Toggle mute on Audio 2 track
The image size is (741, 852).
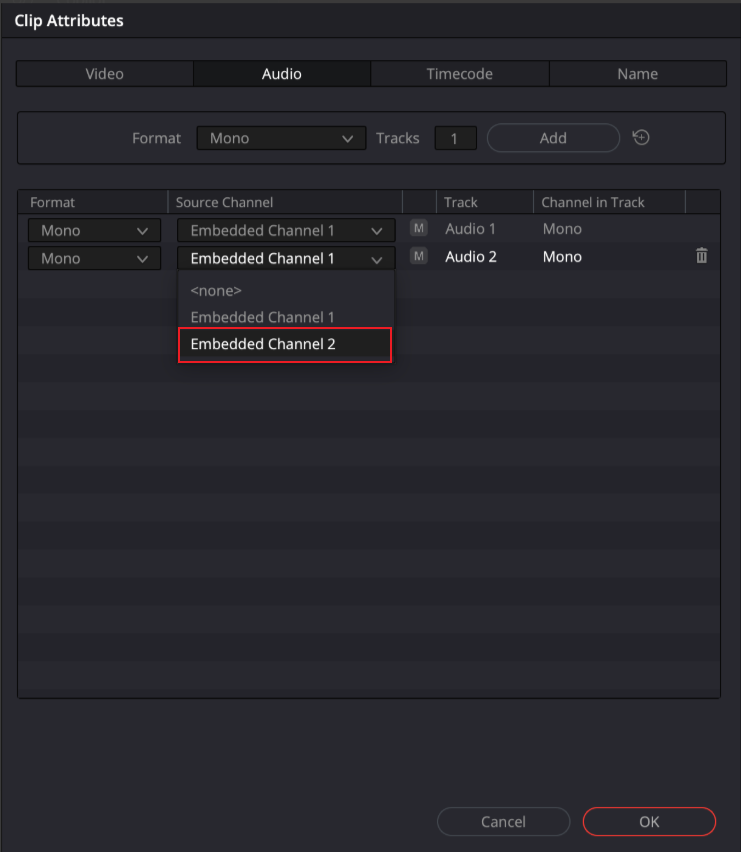coord(419,257)
